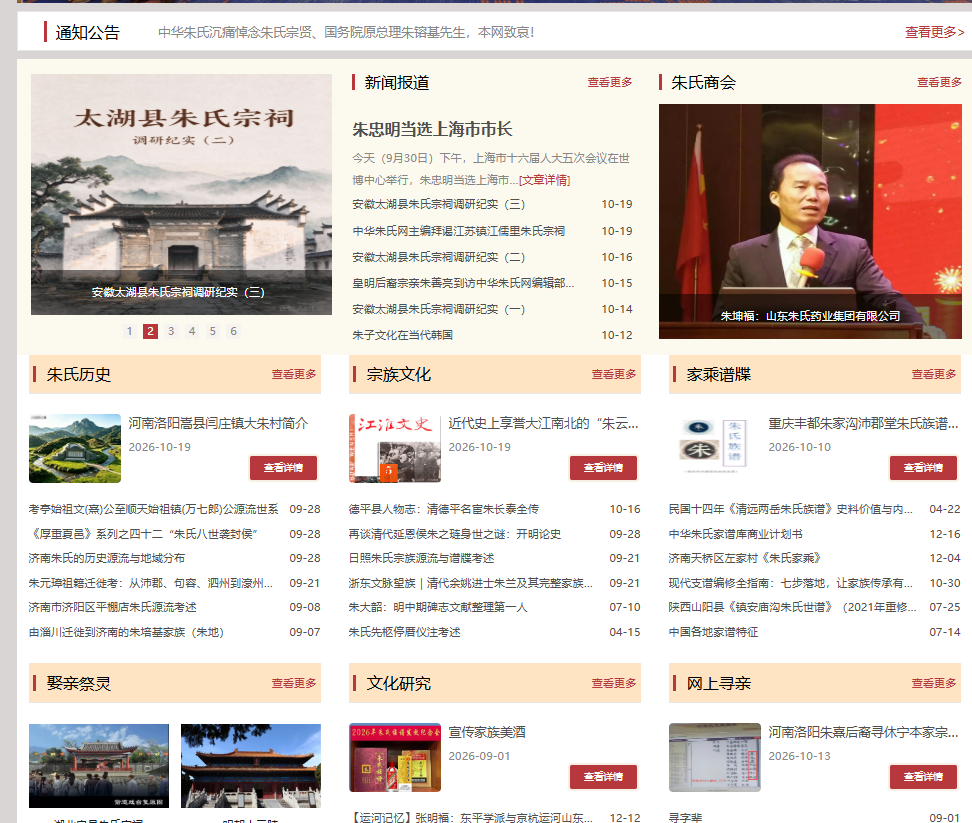The height and width of the screenshot is (823, 972).
Task: Open 查看更多 for 家乘谱牒
Action: click(x=934, y=374)
